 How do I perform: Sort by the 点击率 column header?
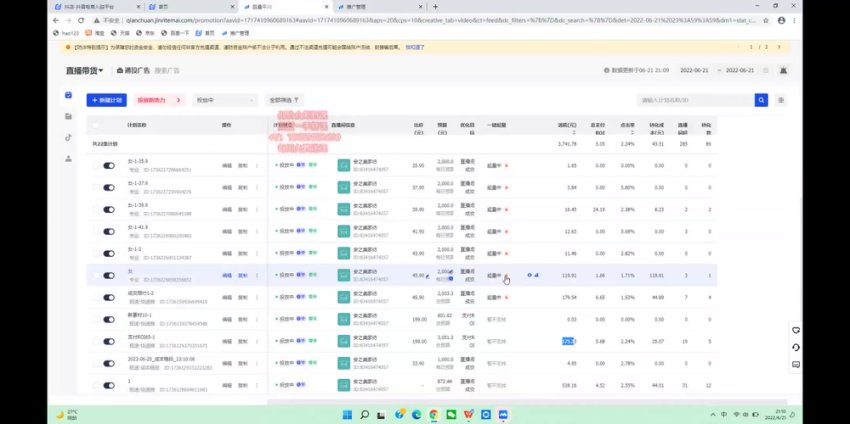pyautogui.click(x=628, y=125)
